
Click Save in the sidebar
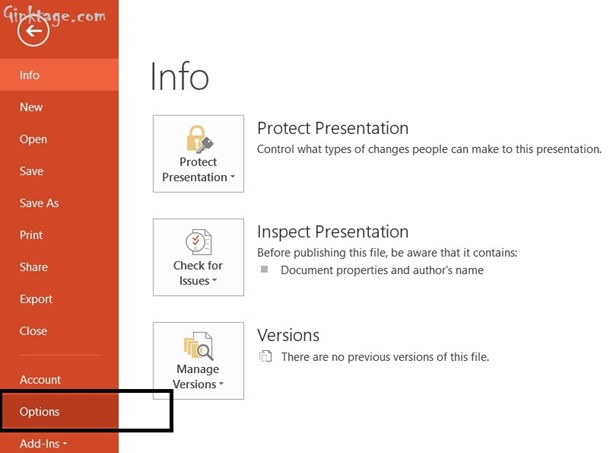coord(59,171)
